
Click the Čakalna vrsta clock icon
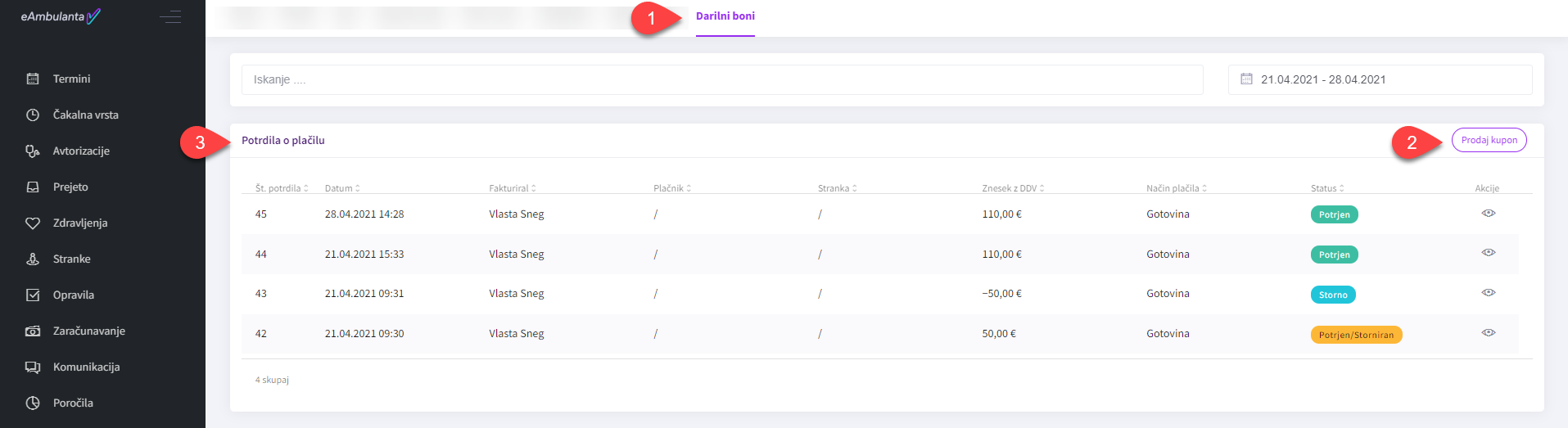pos(33,115)
